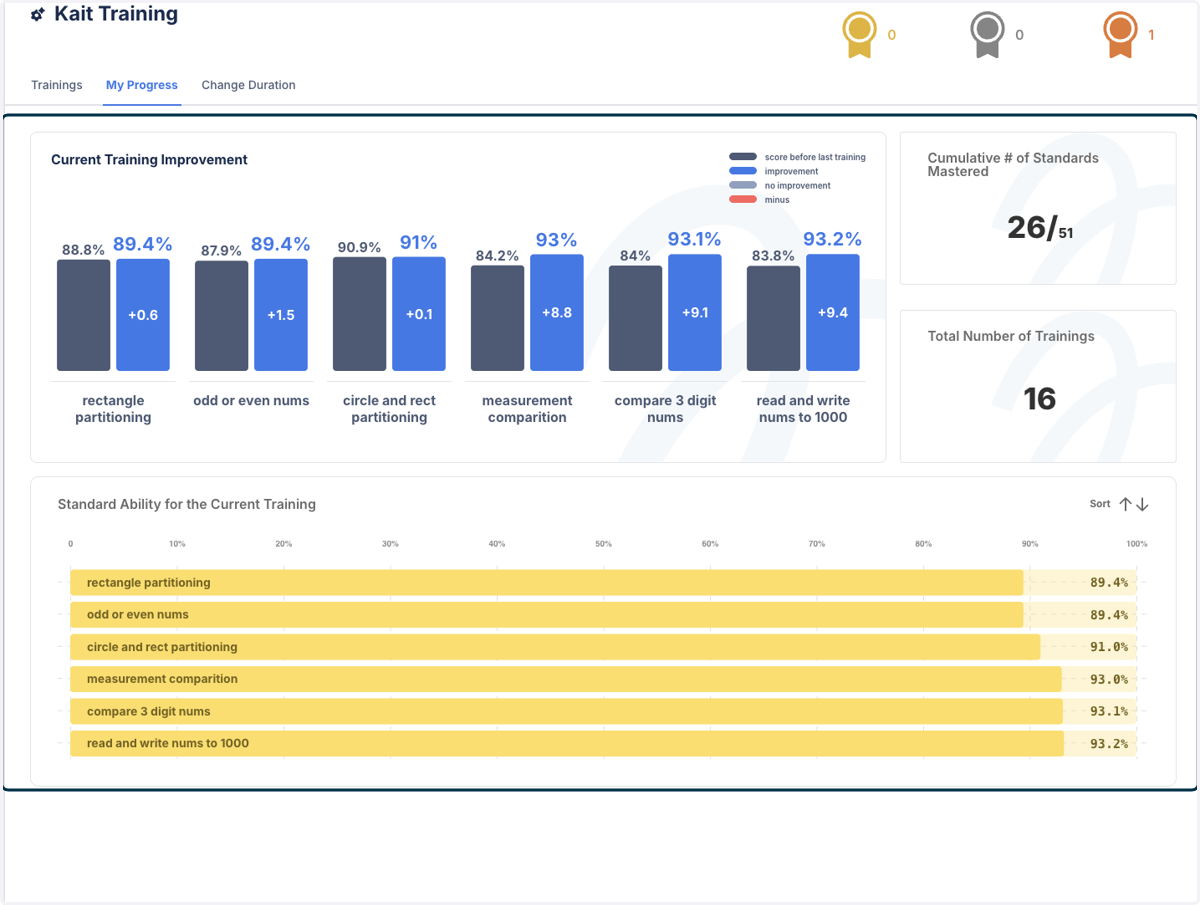Viewport: 1200px width, 905px height.
Task: Click the 'no improvement' legend swatch
Action: [x=743, y=185]
